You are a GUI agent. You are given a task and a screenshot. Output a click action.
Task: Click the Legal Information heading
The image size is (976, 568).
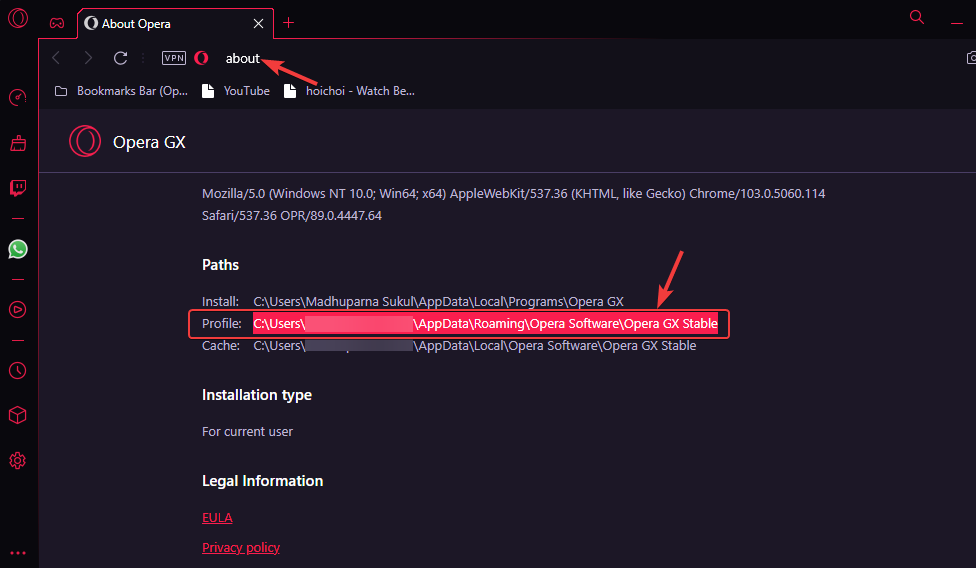point(262,481)
